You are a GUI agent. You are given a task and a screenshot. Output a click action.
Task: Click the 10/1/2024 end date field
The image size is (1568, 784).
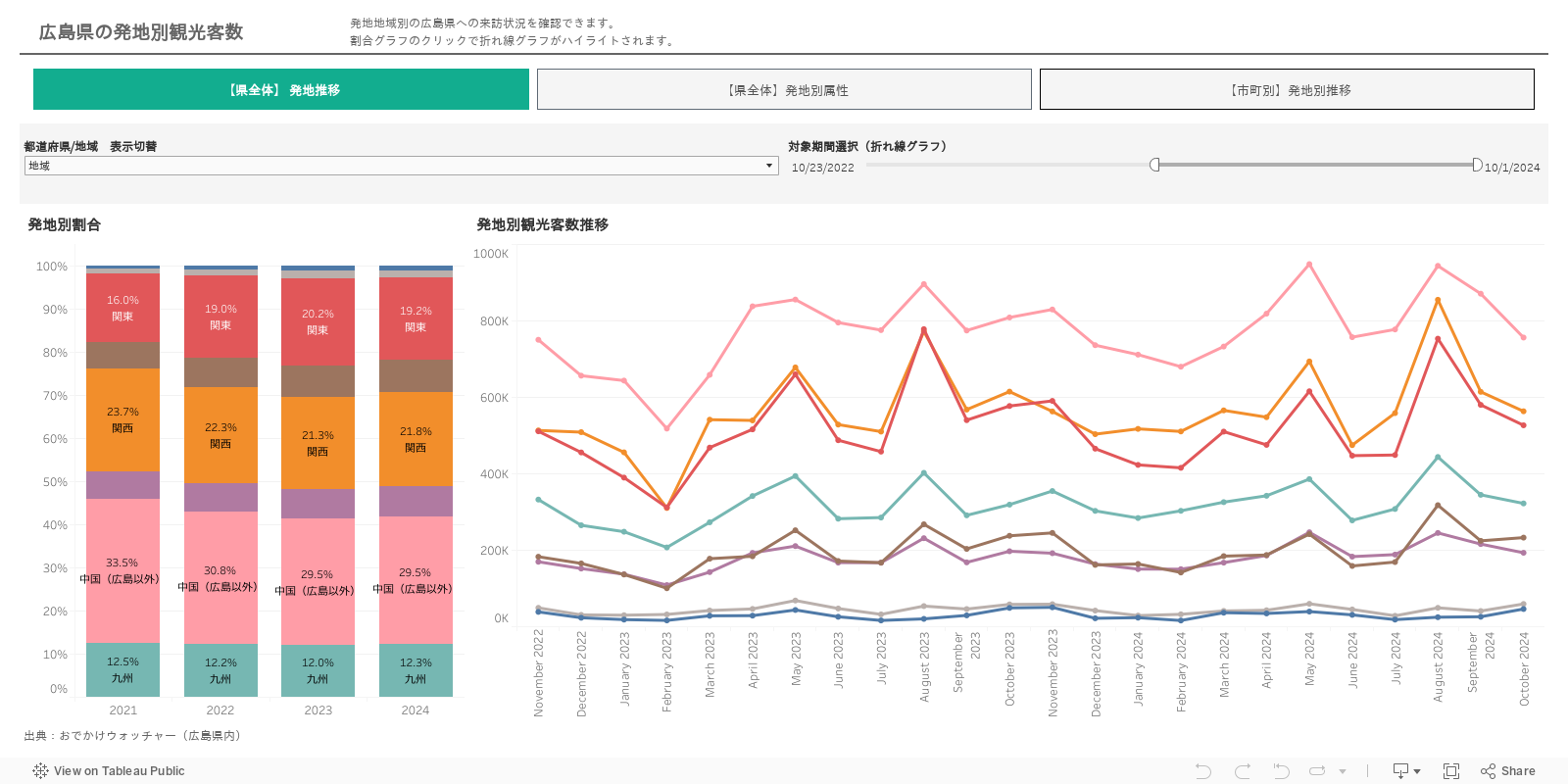click(1512, 168)
